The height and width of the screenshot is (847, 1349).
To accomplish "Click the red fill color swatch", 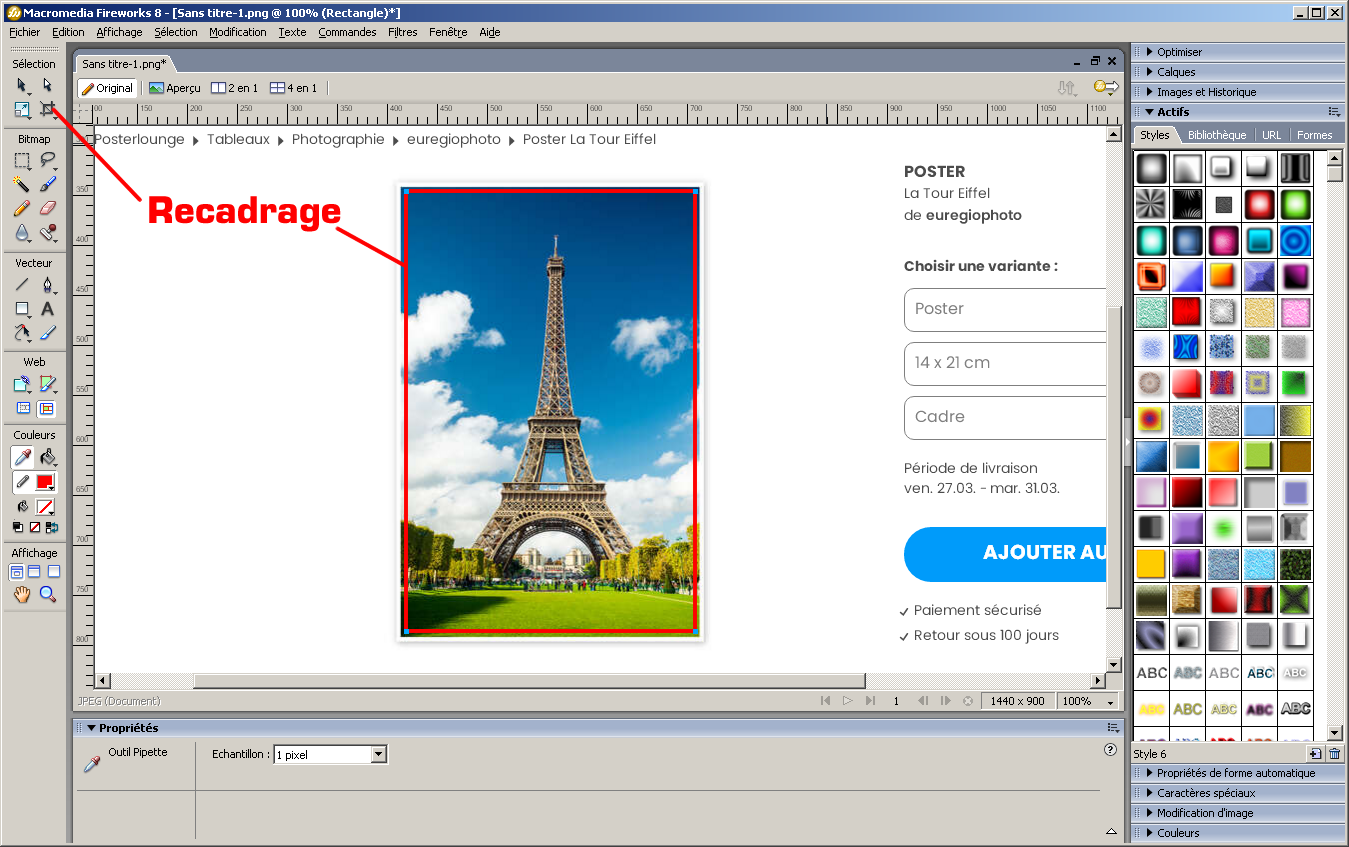I will 45,482.
